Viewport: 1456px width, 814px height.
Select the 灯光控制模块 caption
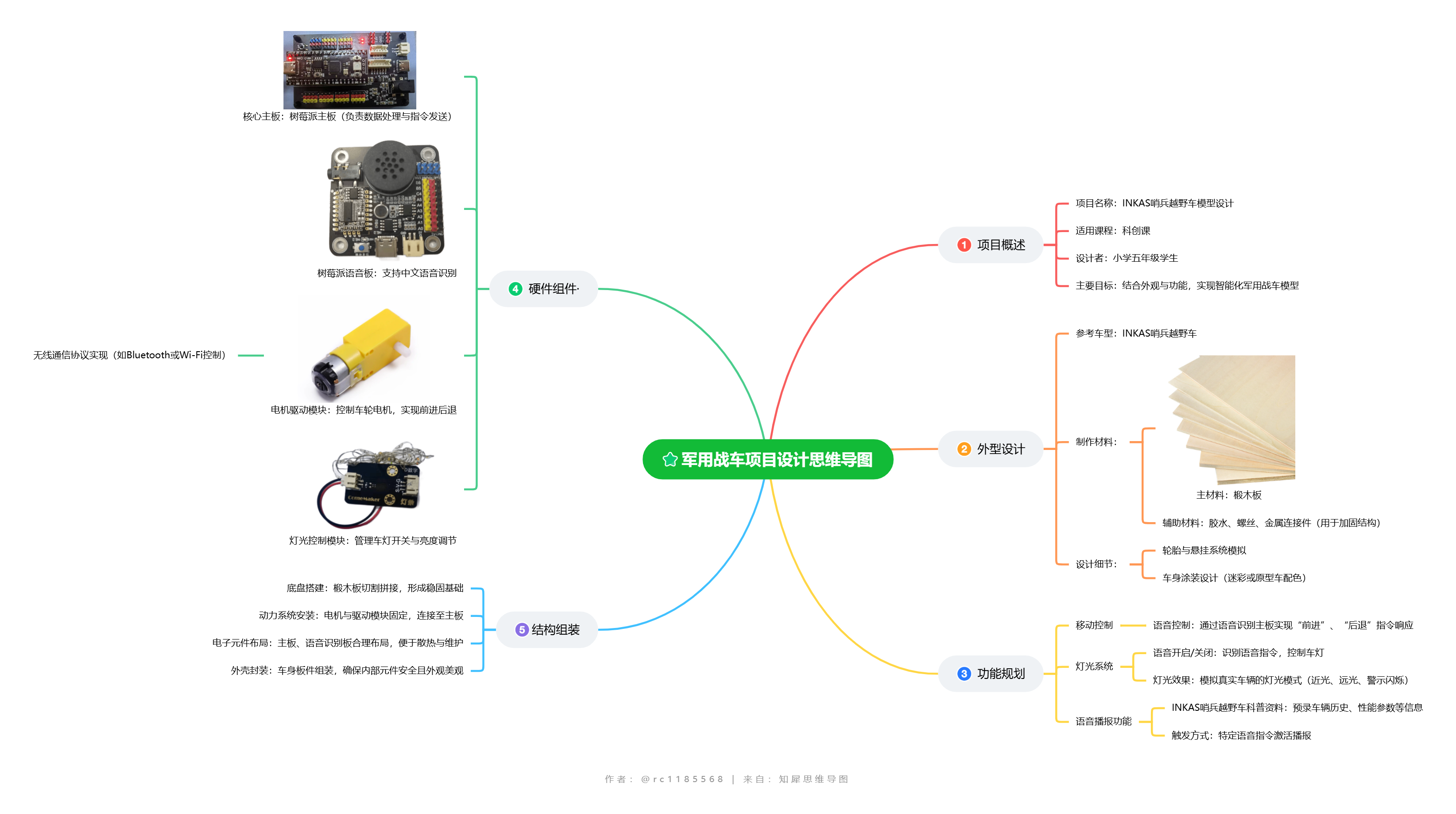coord(372,540)
